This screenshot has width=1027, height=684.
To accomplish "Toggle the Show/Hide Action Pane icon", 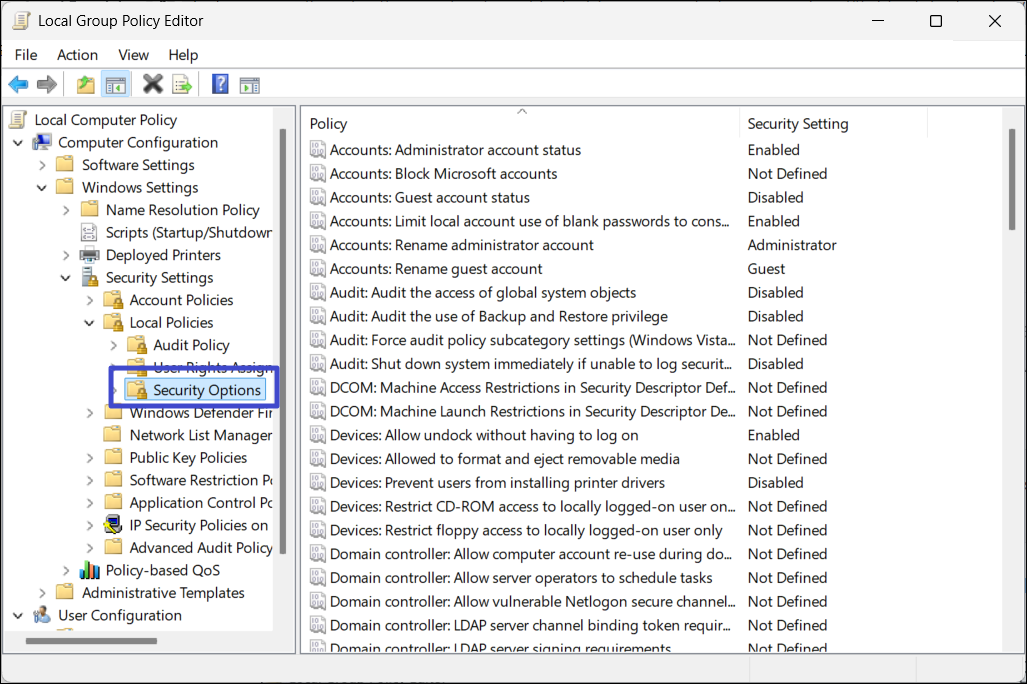I will tap(249, 85).
